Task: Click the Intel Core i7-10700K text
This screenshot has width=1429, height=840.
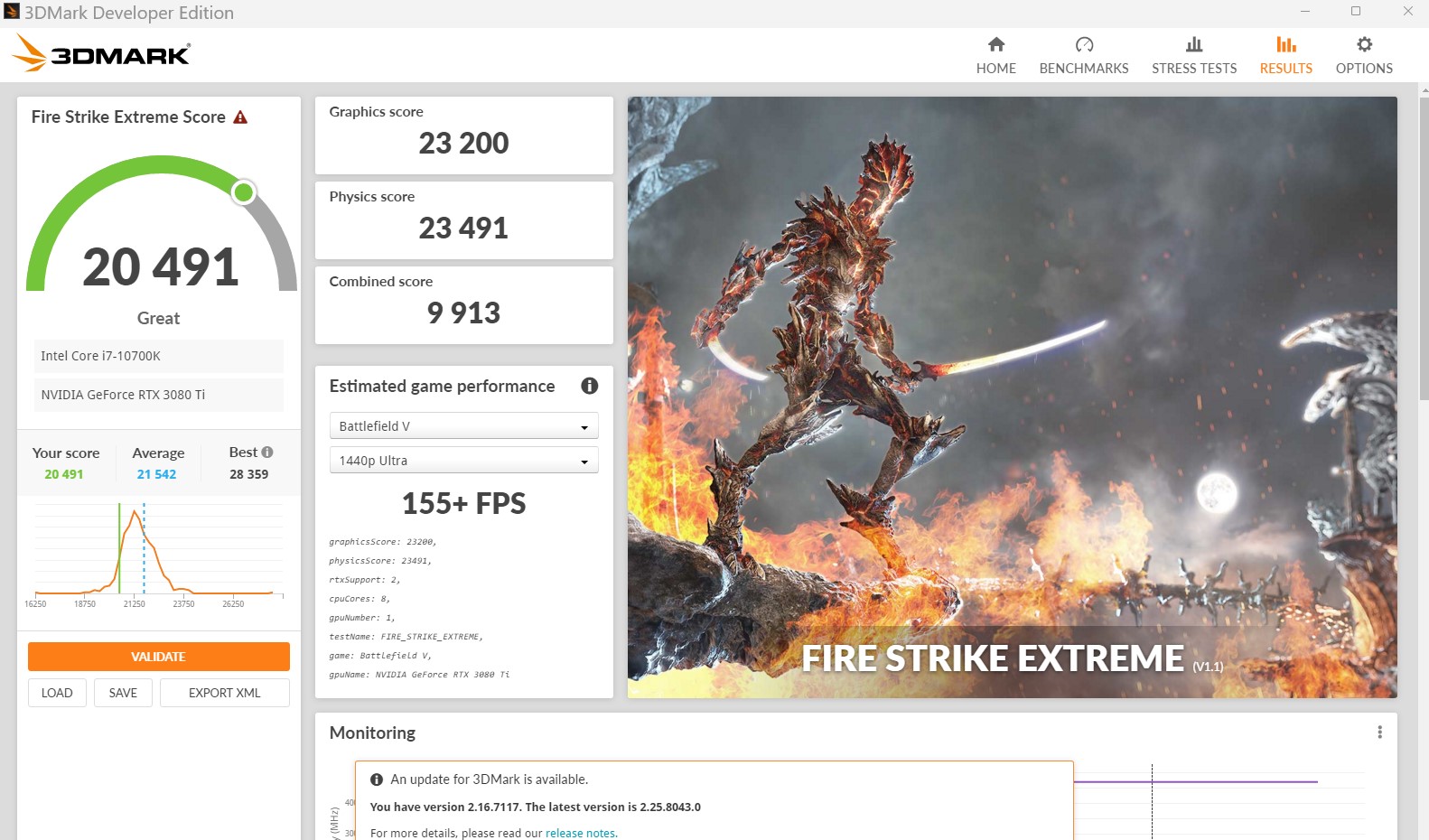Action: [100, 356]
